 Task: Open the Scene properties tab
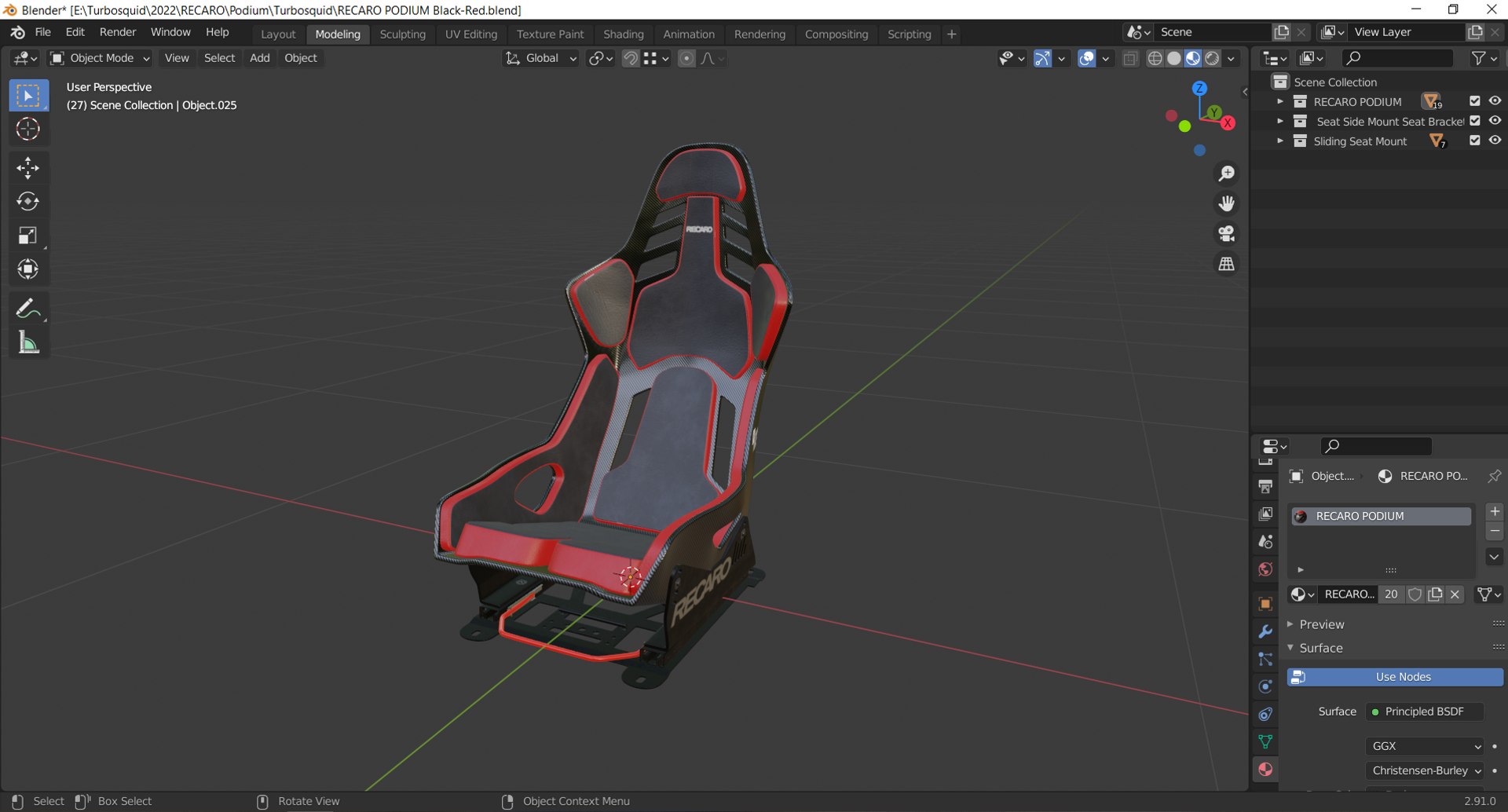(1265, 542)
